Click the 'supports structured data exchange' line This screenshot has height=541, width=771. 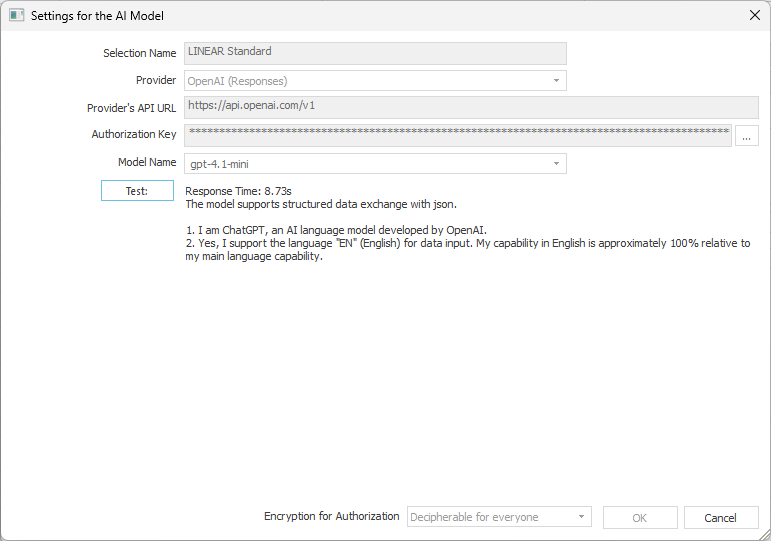[321, 204]
